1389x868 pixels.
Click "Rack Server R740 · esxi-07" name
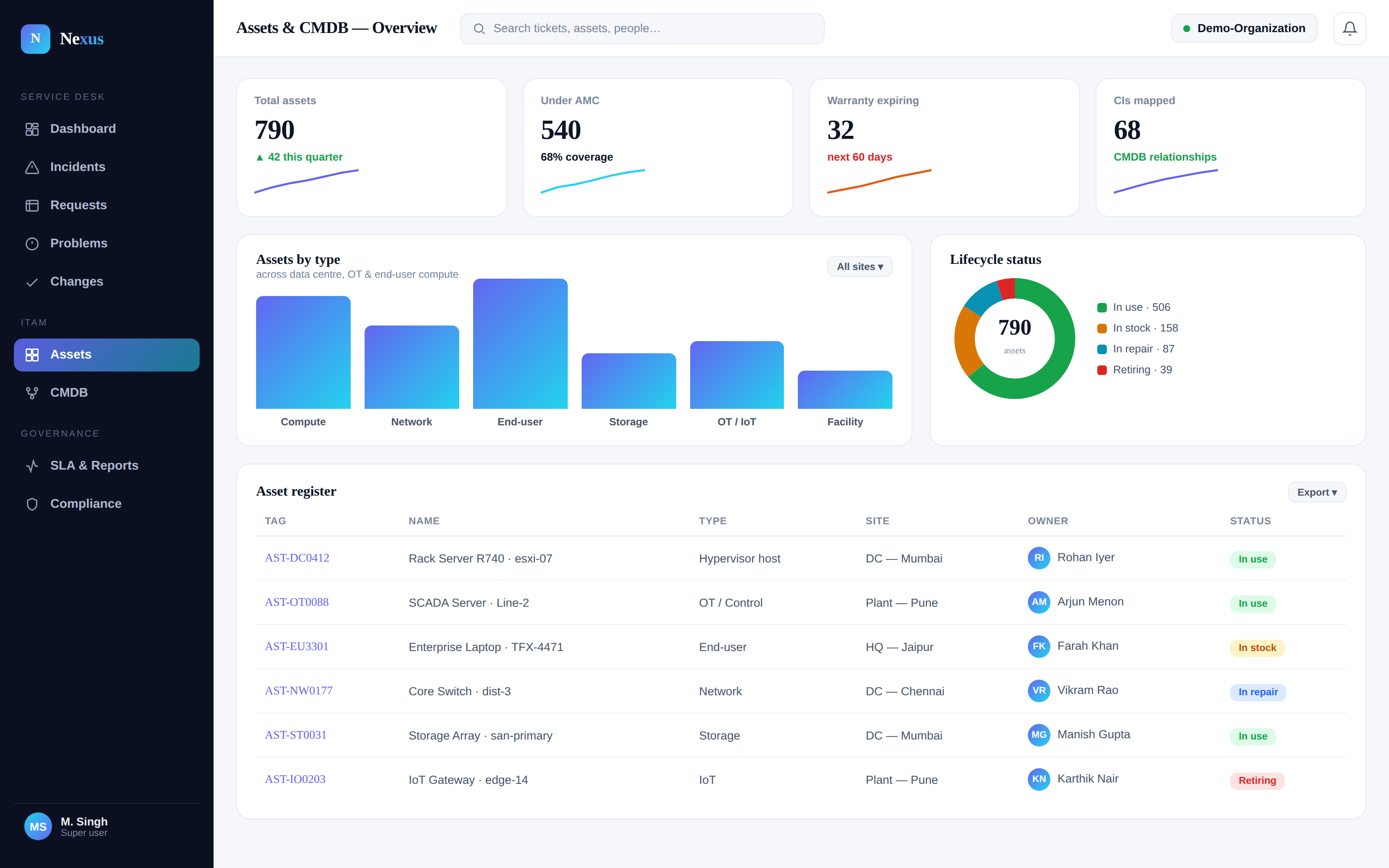(481, 559)
